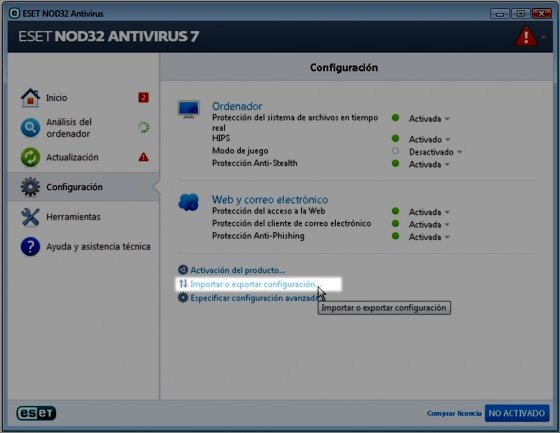Image resolution: width=560 pixels, height=433 pixels.
Task: Toggle green status dot for Protección Anti-Stealth
Action: (x=395, y=163)
